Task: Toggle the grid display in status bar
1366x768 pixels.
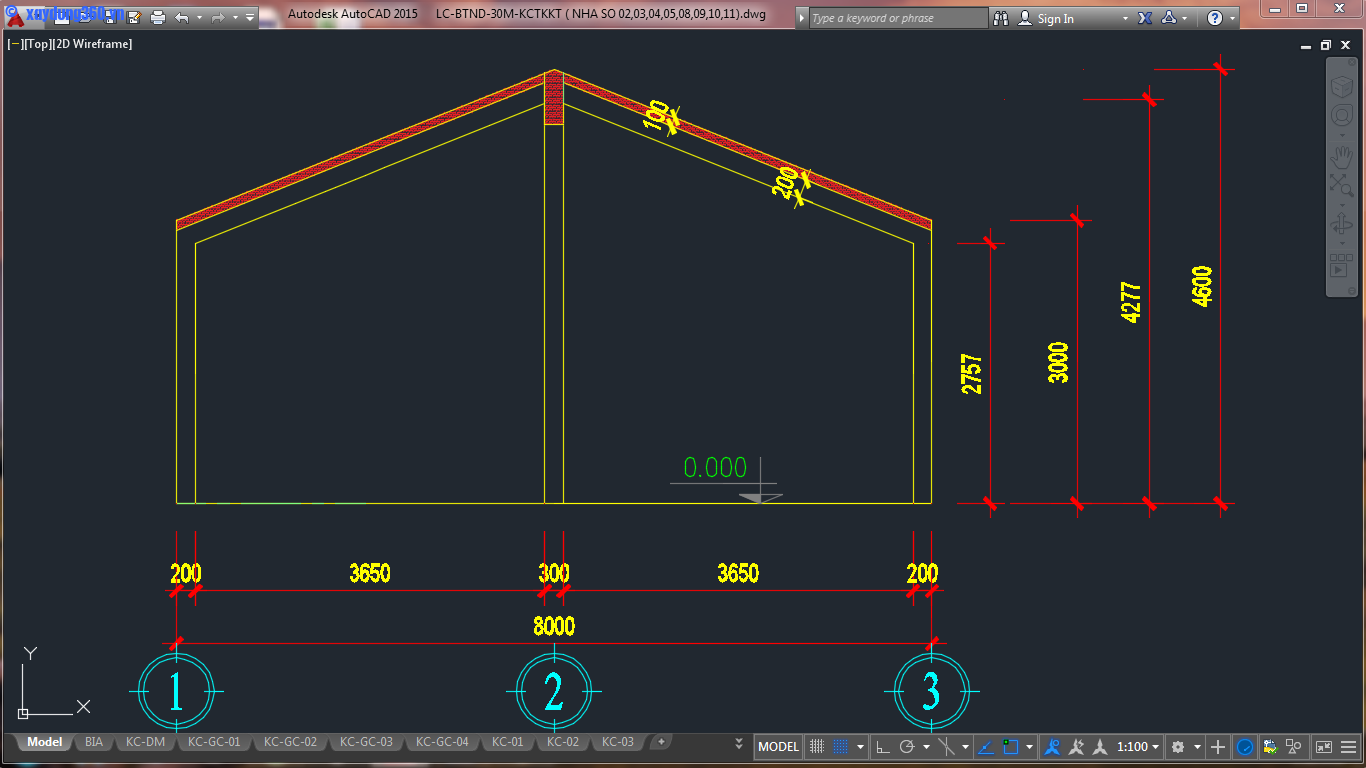Action: (x=817, y=747)
